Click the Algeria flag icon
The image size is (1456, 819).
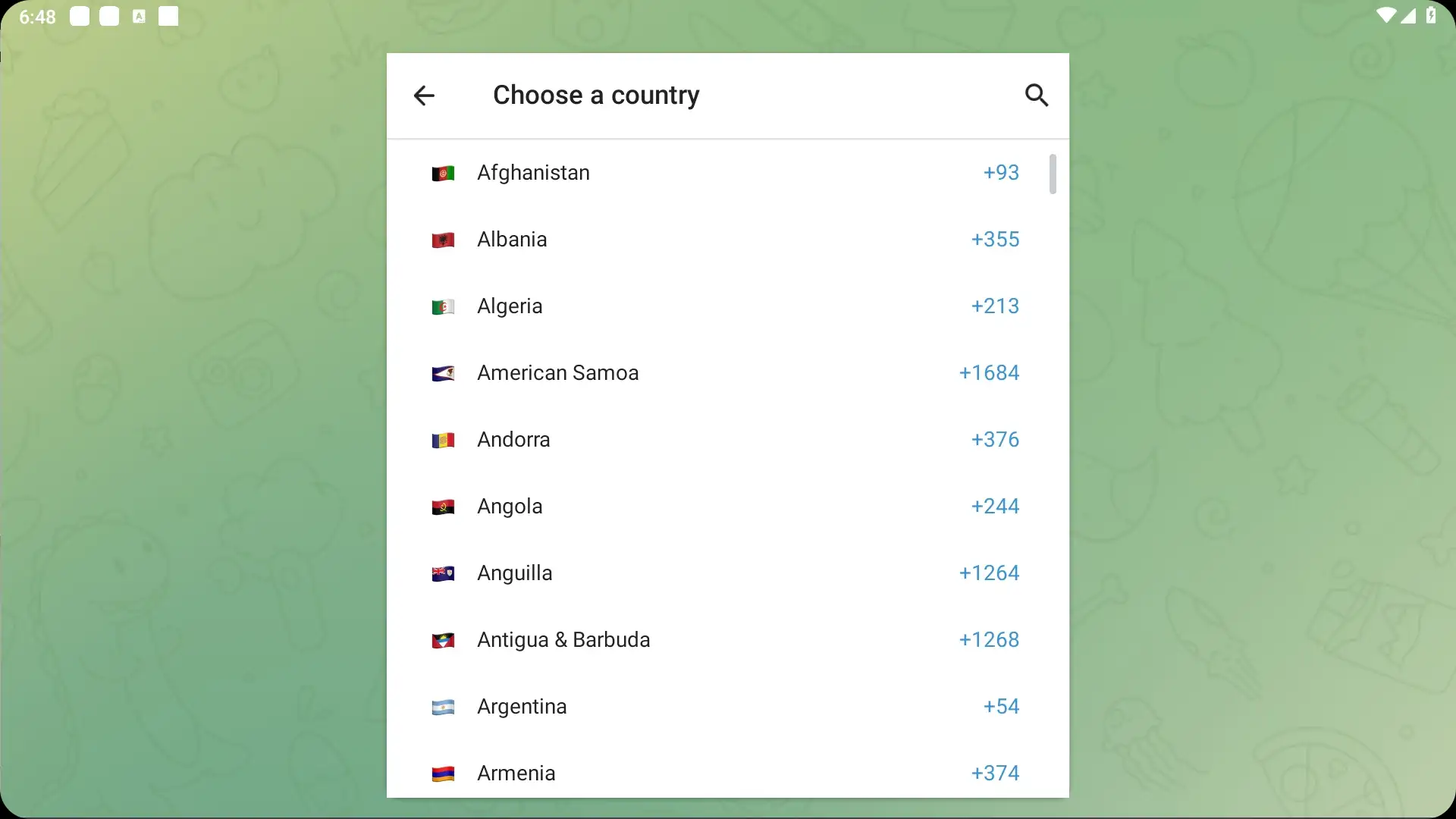click(x=443, y=307)
